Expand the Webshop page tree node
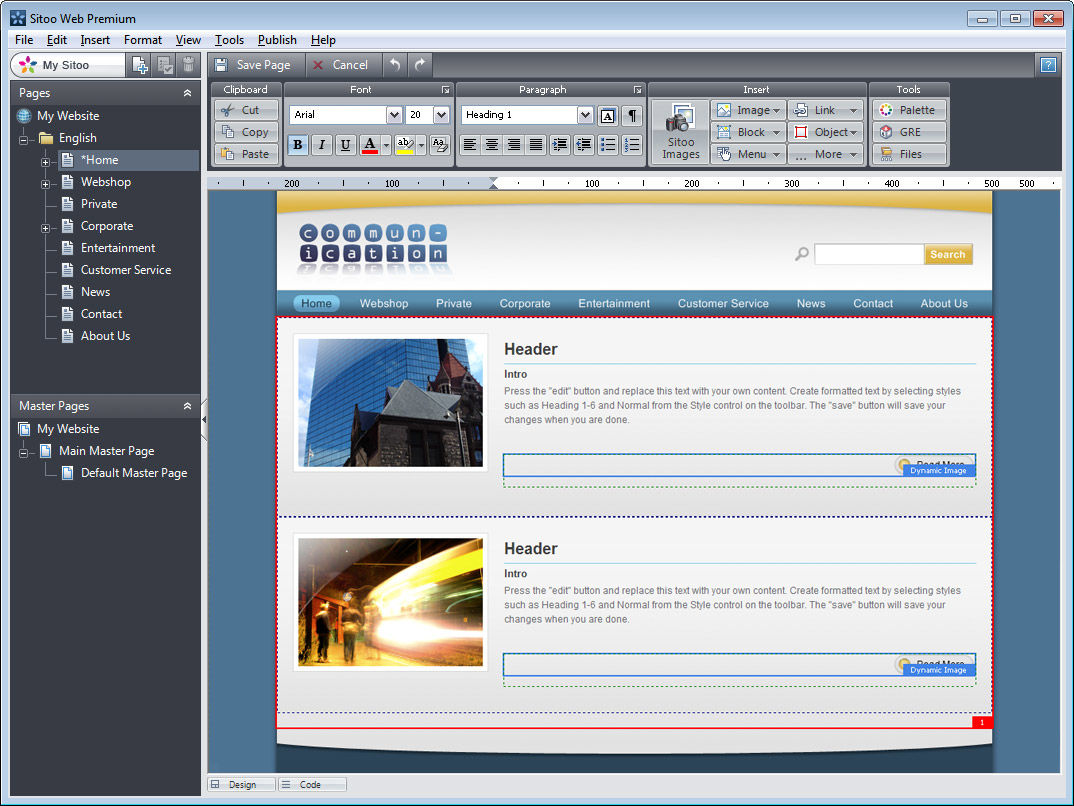 pyautogui.click(x=46, y=183)
